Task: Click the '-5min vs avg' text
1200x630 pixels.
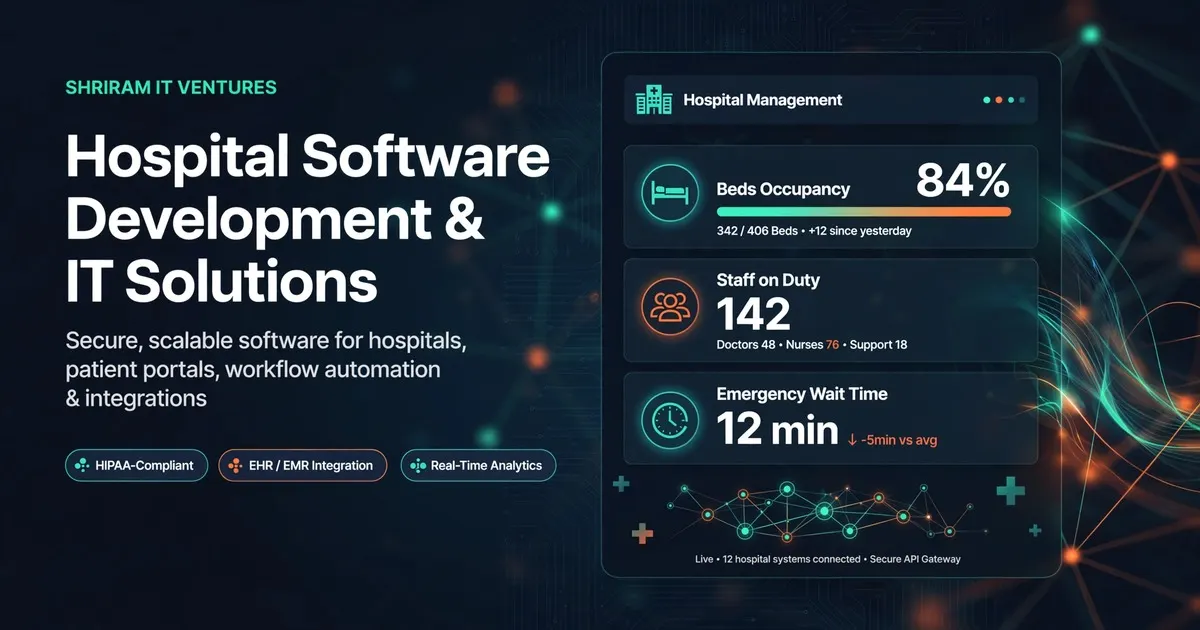Action: pyautogui.click(x=899, y=439)
